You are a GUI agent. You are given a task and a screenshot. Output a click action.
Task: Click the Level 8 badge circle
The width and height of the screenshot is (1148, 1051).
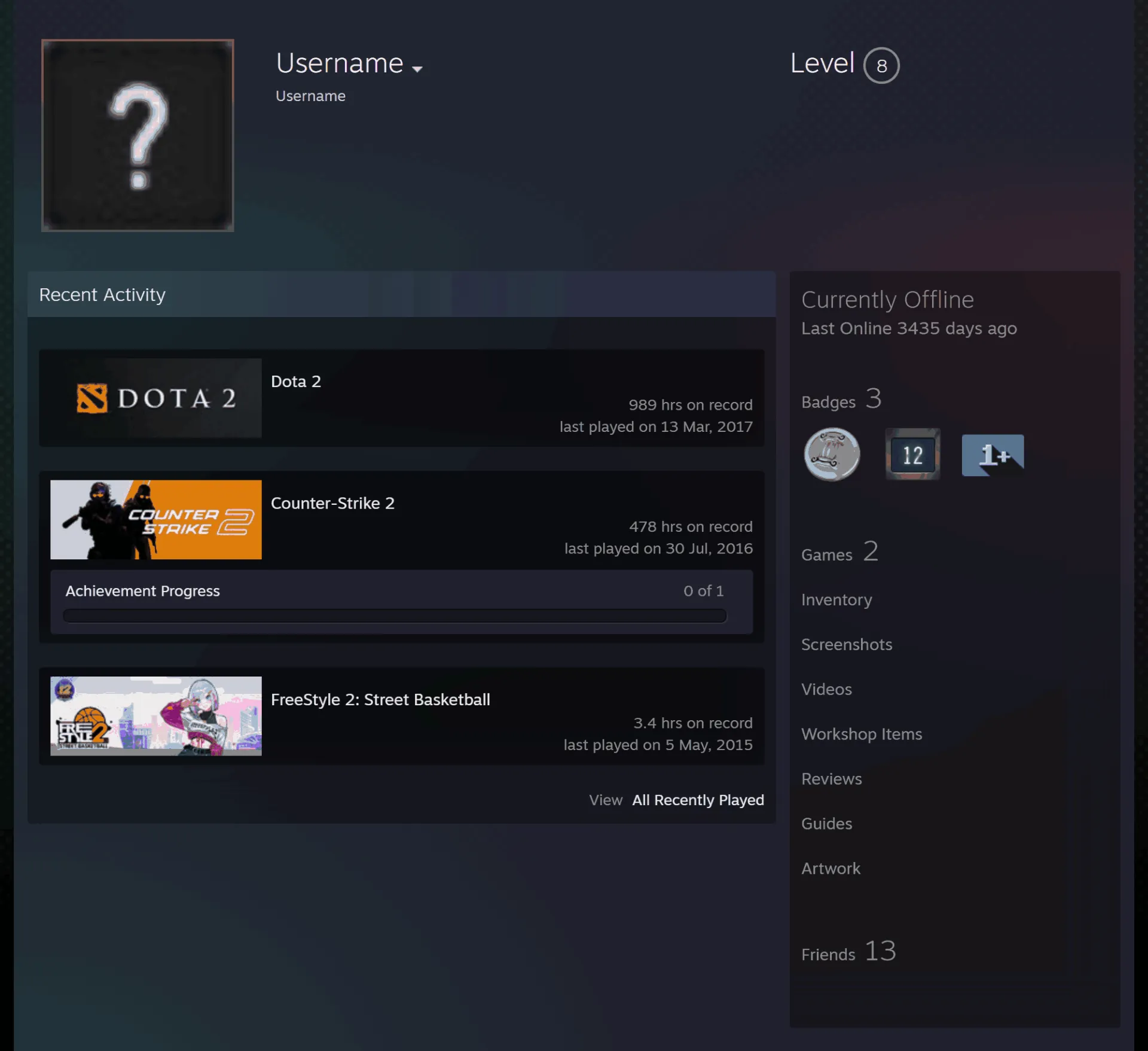[881, 65]
